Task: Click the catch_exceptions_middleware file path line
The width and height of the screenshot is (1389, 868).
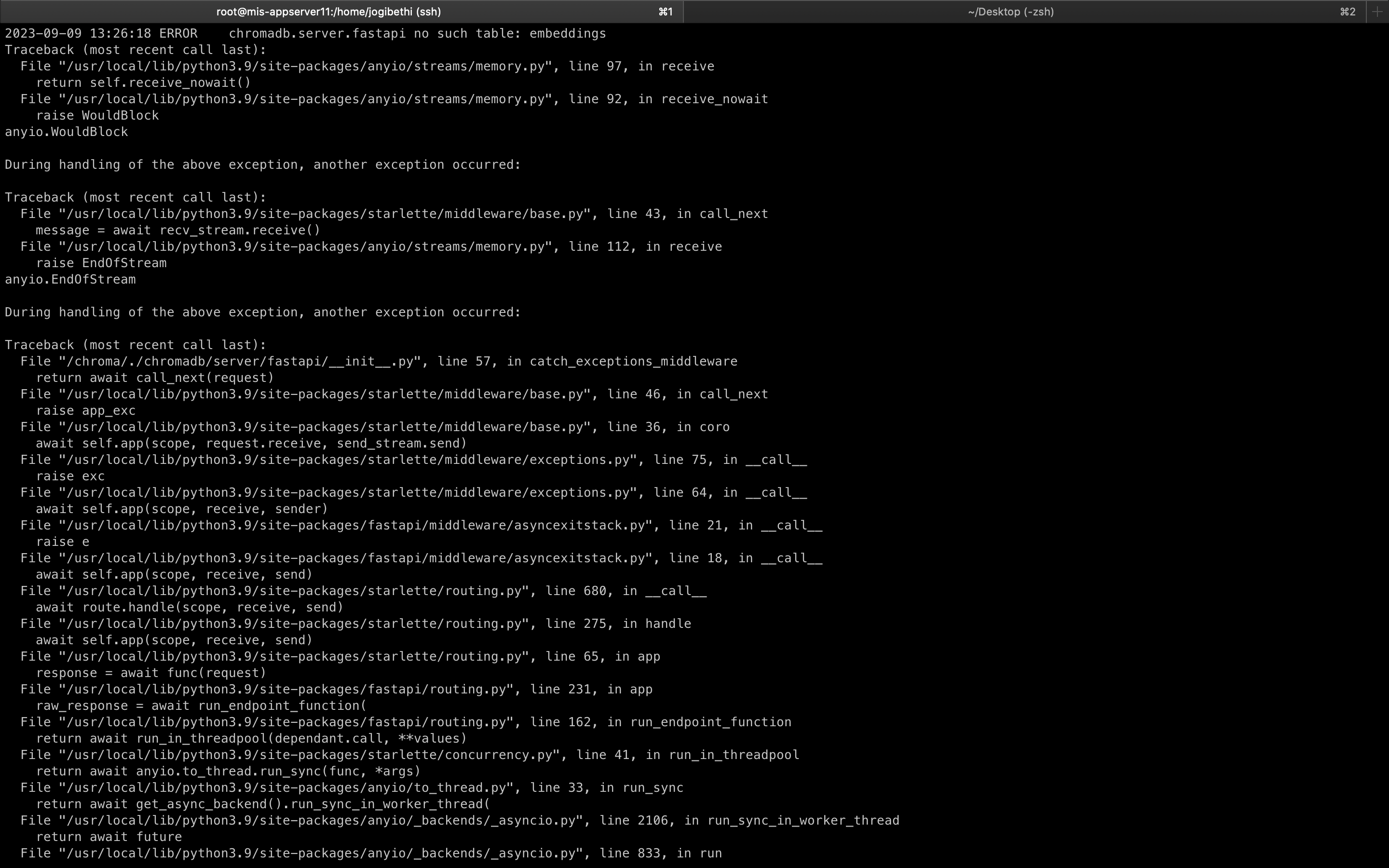Action: click(x=379, y=362)
